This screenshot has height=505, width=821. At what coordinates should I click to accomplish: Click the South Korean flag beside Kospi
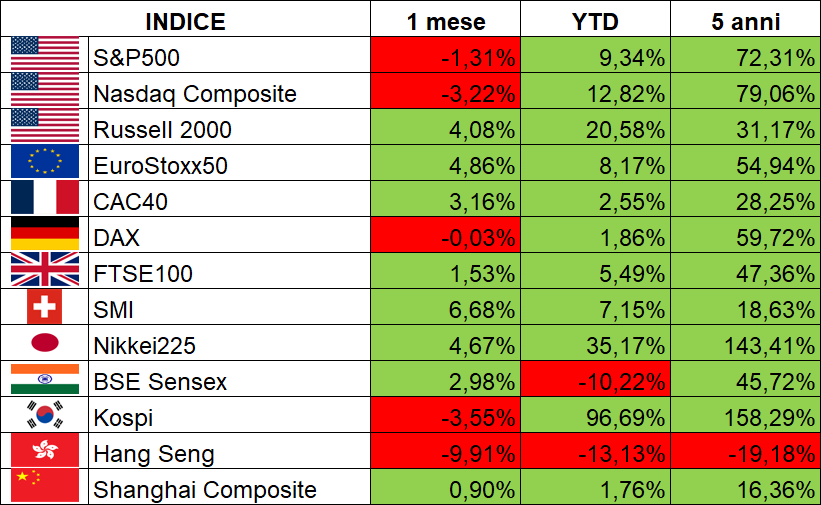tap(45, 414)
